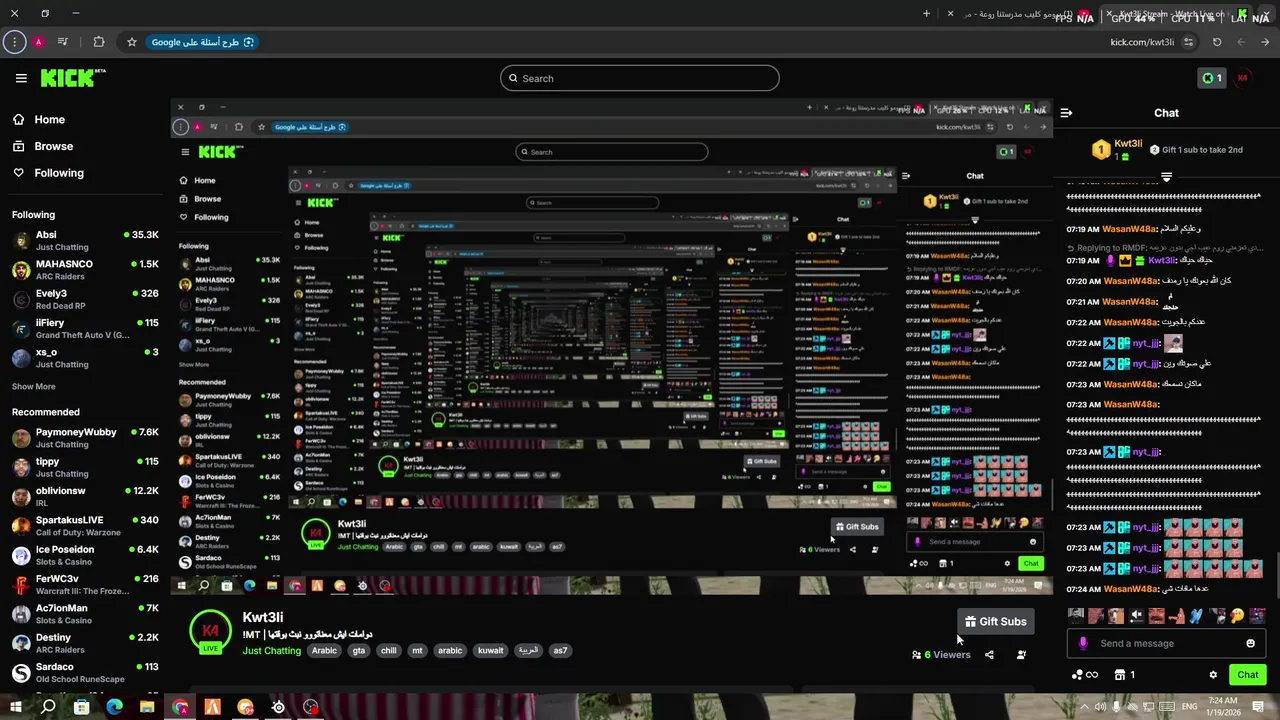1280x720 pixels.
Task: Open Destiny's ARC Raiders channel
Action: [x=85, y=643]
